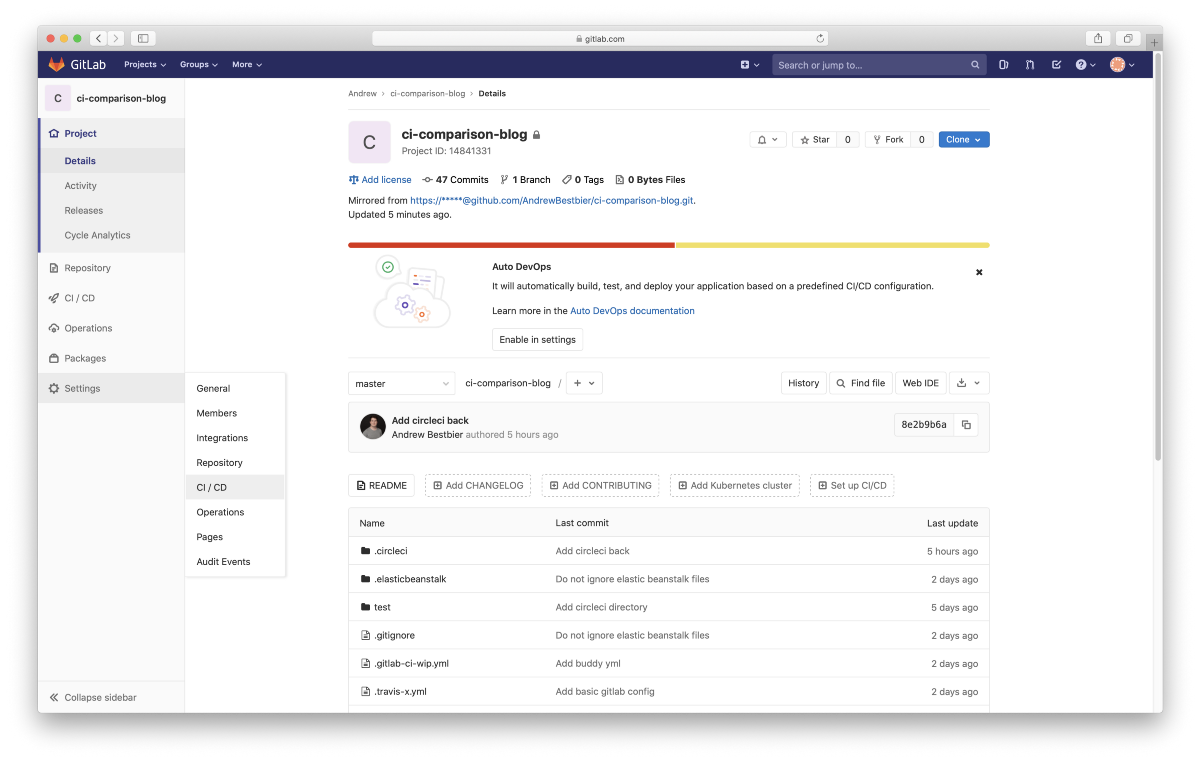Open Activity in the sidebar
1200x762 pixels.
(x=111, y=186)
